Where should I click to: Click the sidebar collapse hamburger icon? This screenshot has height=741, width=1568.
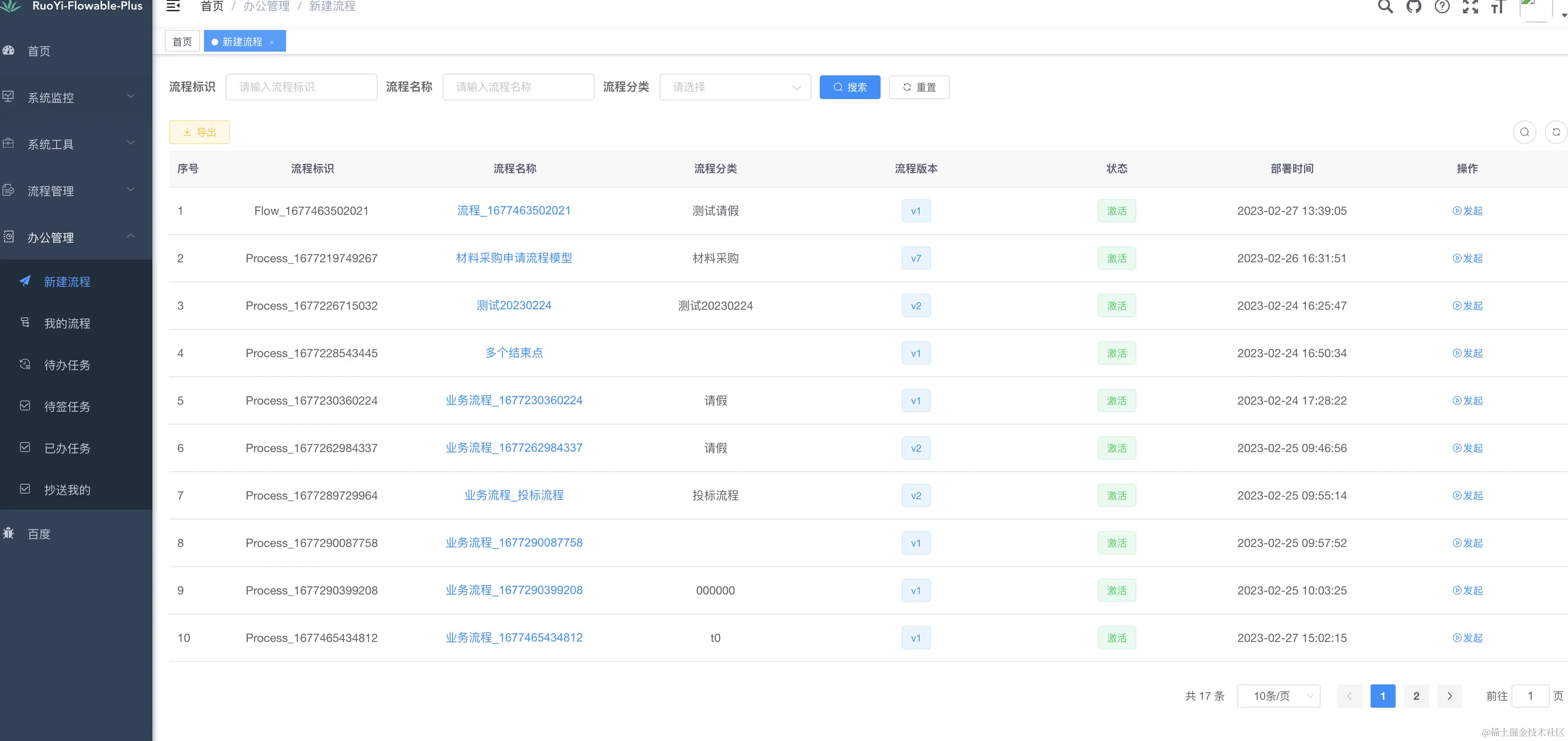(x=173, y=6)
